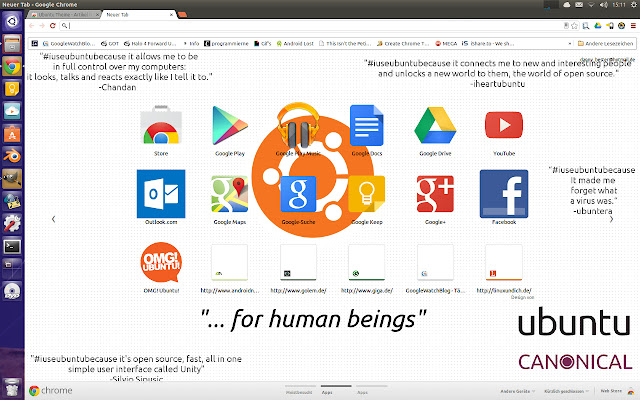Open a new tab
Viewport: 640px width, 400px height.
click(182, 15)
